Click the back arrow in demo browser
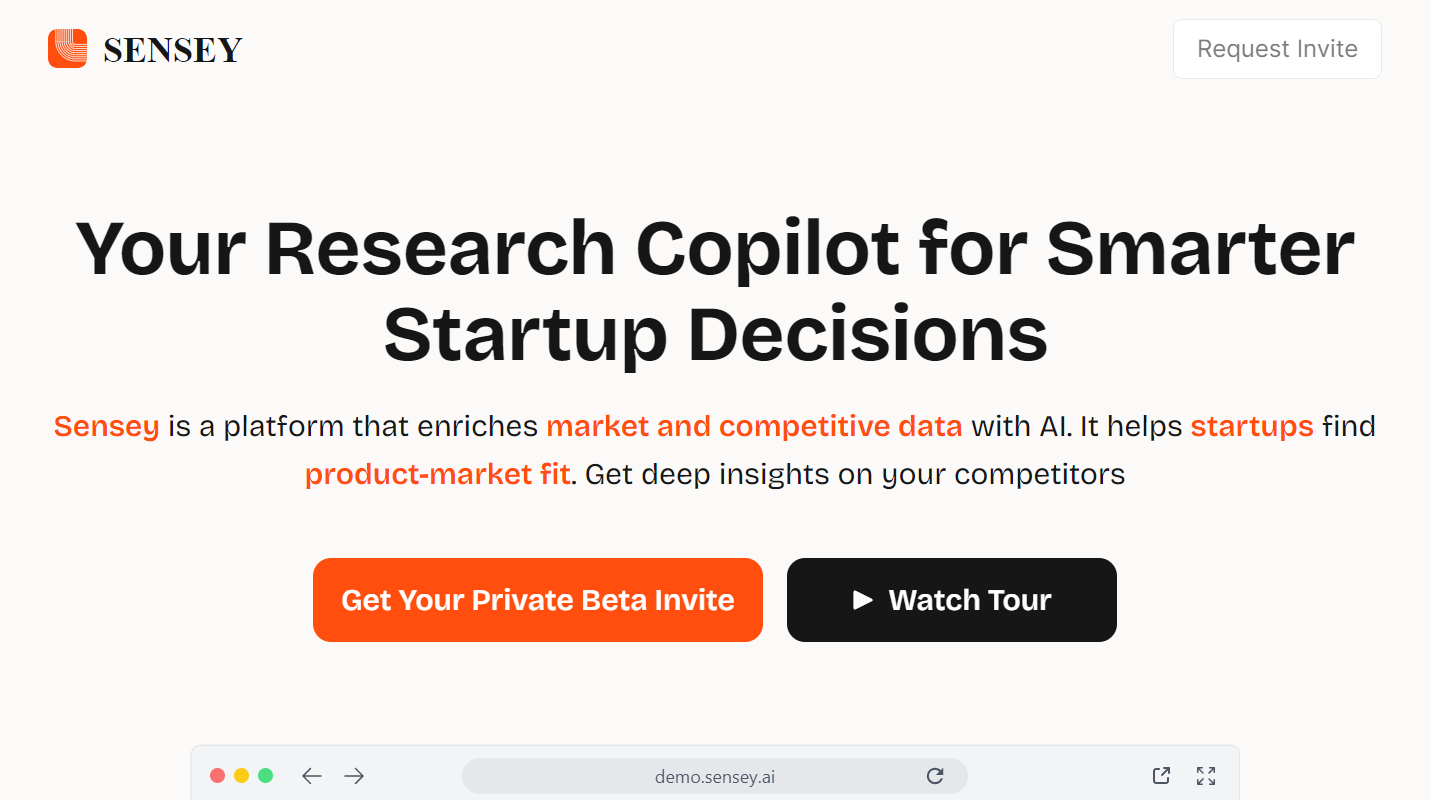 coord(312,776)
